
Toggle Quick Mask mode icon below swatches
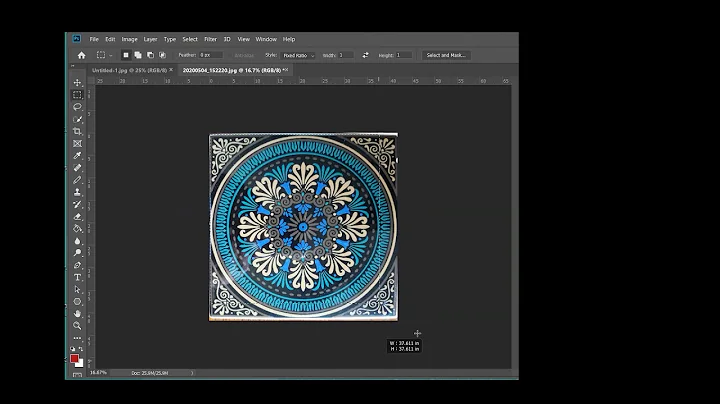77,376
